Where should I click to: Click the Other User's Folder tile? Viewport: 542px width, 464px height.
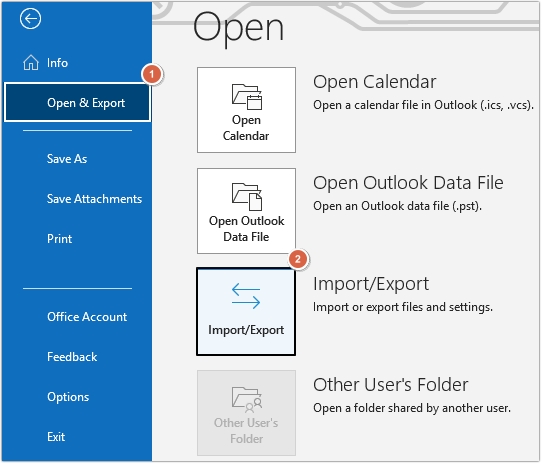(x=246, y=413)
